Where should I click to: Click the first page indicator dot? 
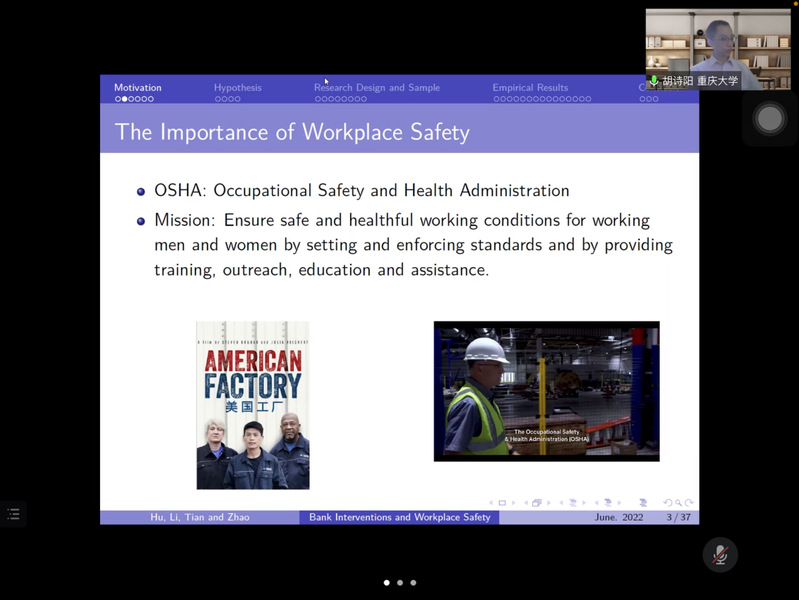(387, 582)
